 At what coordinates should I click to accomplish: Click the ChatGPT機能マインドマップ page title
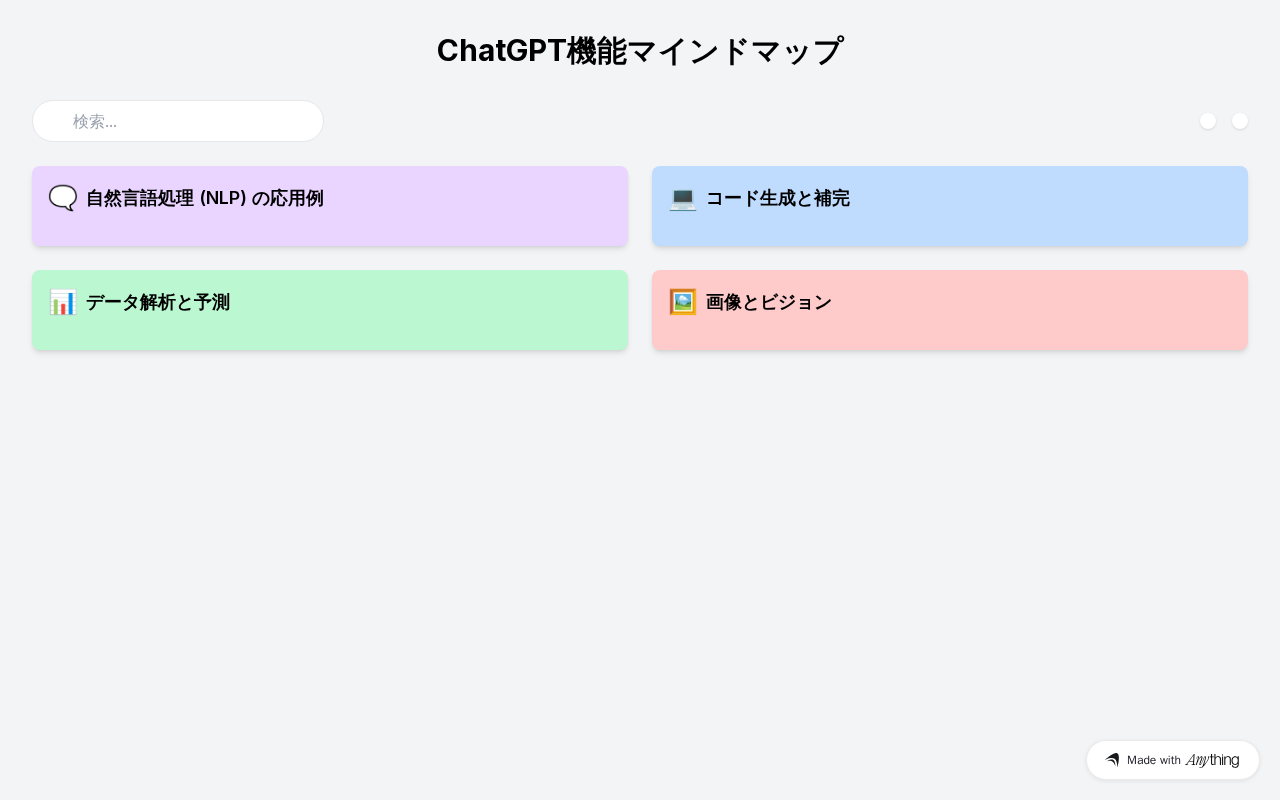pyautogui.click(x=640, y=51)
